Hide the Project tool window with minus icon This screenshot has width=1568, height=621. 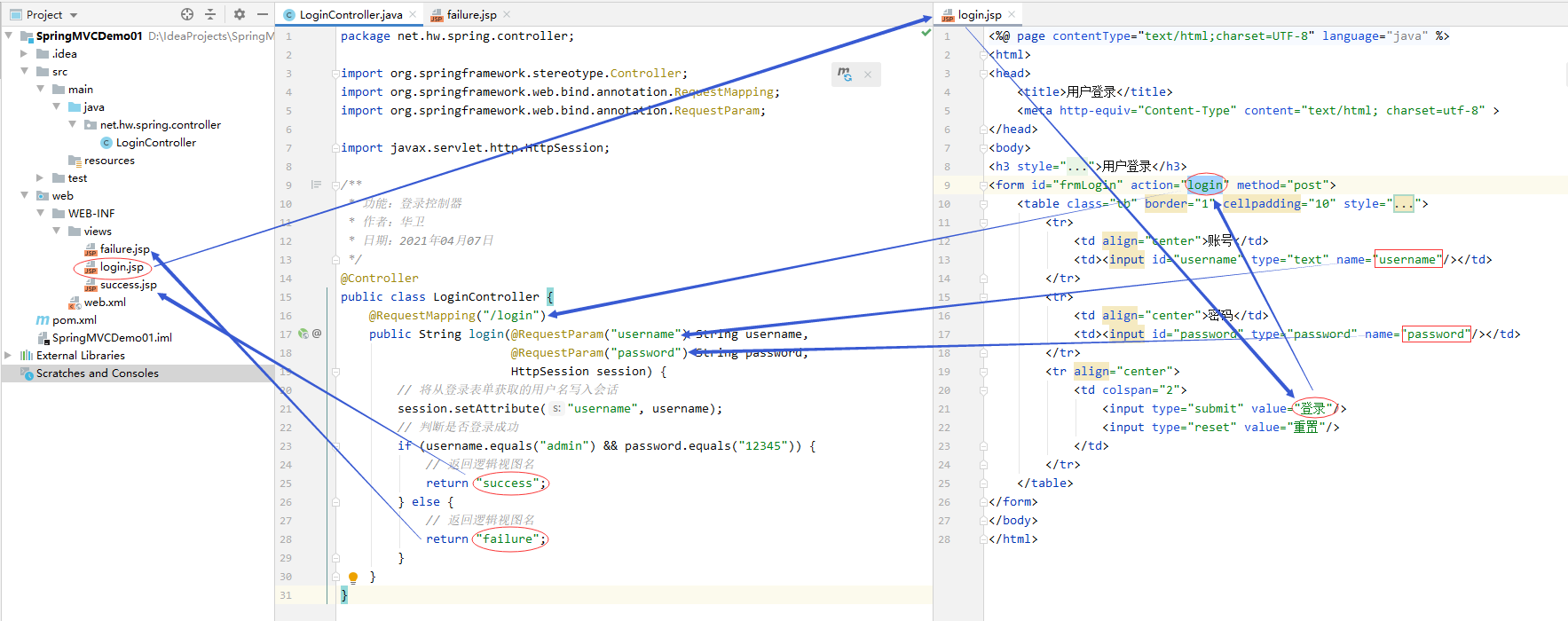pyautogui.click(x=263, y=14)
